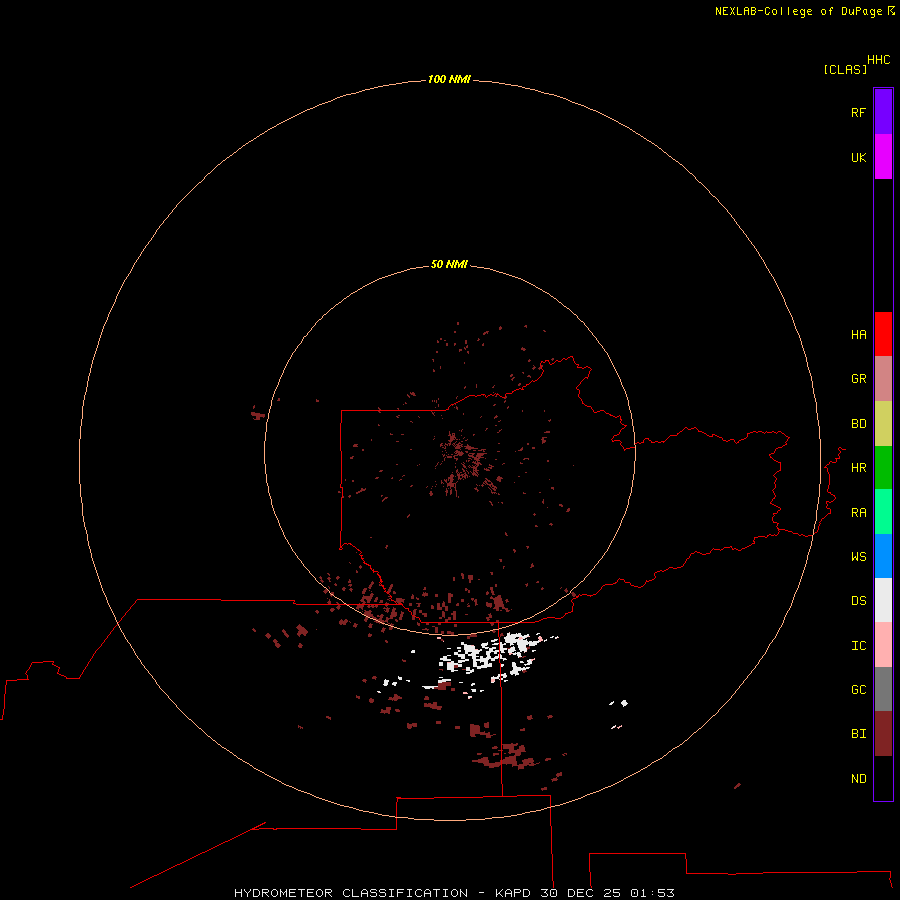Click the 50 NMI range ring label
The image size is (900, 900).
[449, 264]
